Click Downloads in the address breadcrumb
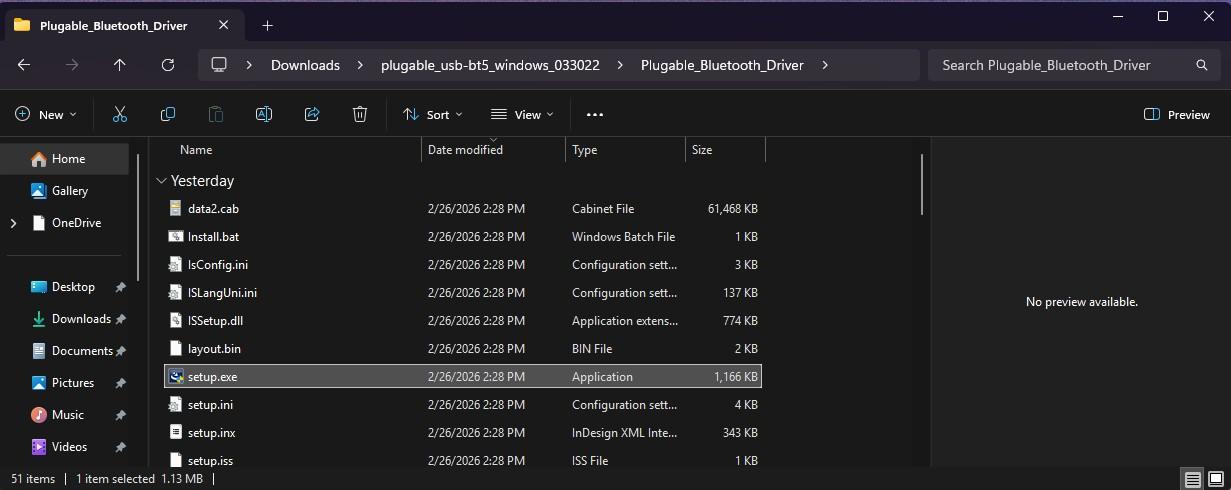The image size is (1231, 490). (305, 65)
